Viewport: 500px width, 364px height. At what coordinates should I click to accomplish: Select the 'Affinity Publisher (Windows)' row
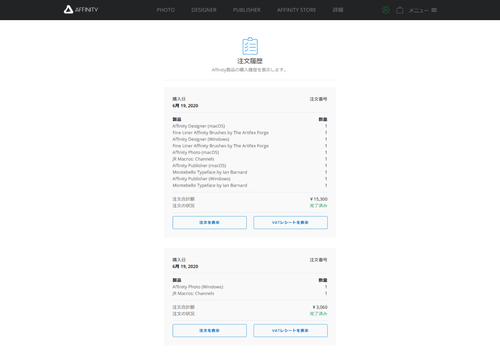(250, 179)
